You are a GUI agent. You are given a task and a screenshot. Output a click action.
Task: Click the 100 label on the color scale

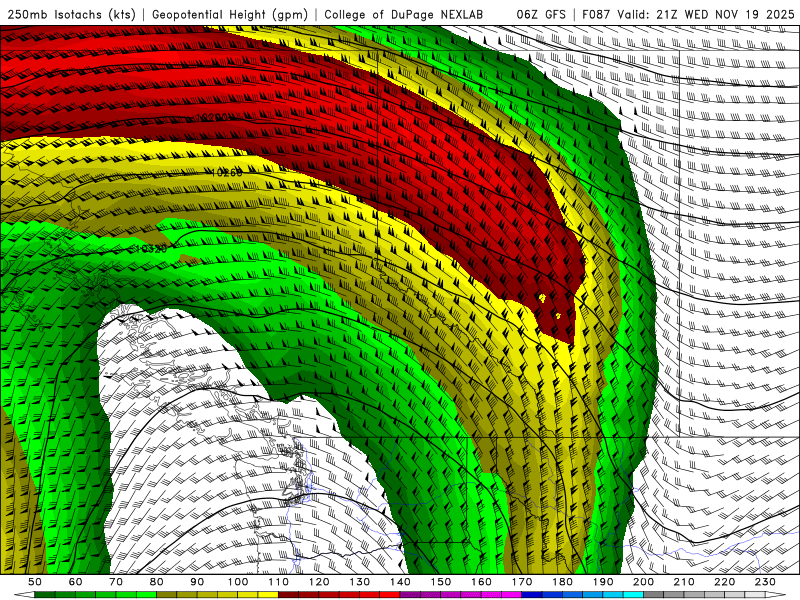(x=238, y=582)
